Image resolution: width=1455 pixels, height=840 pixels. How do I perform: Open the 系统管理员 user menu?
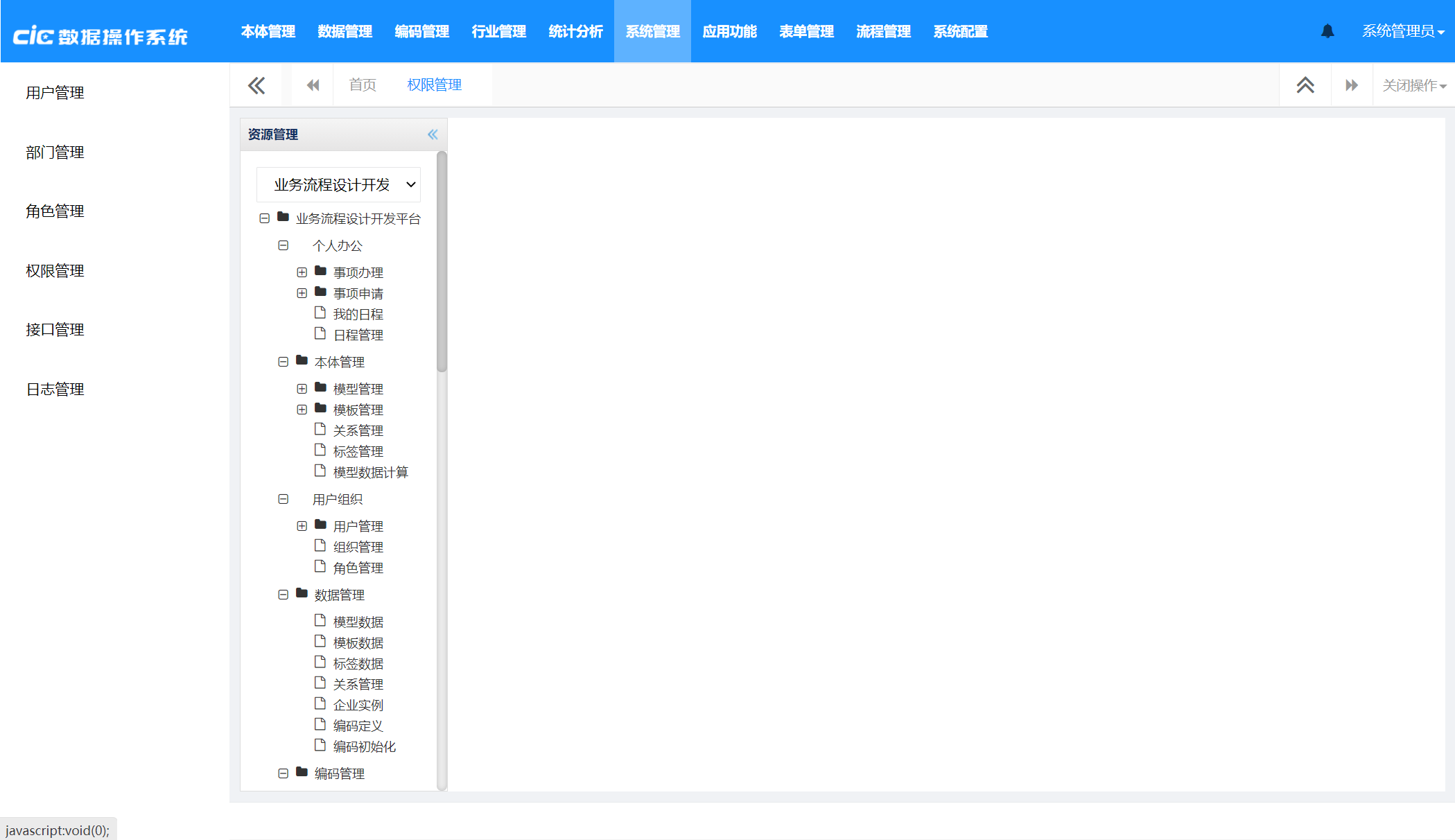click(1402, 31)
